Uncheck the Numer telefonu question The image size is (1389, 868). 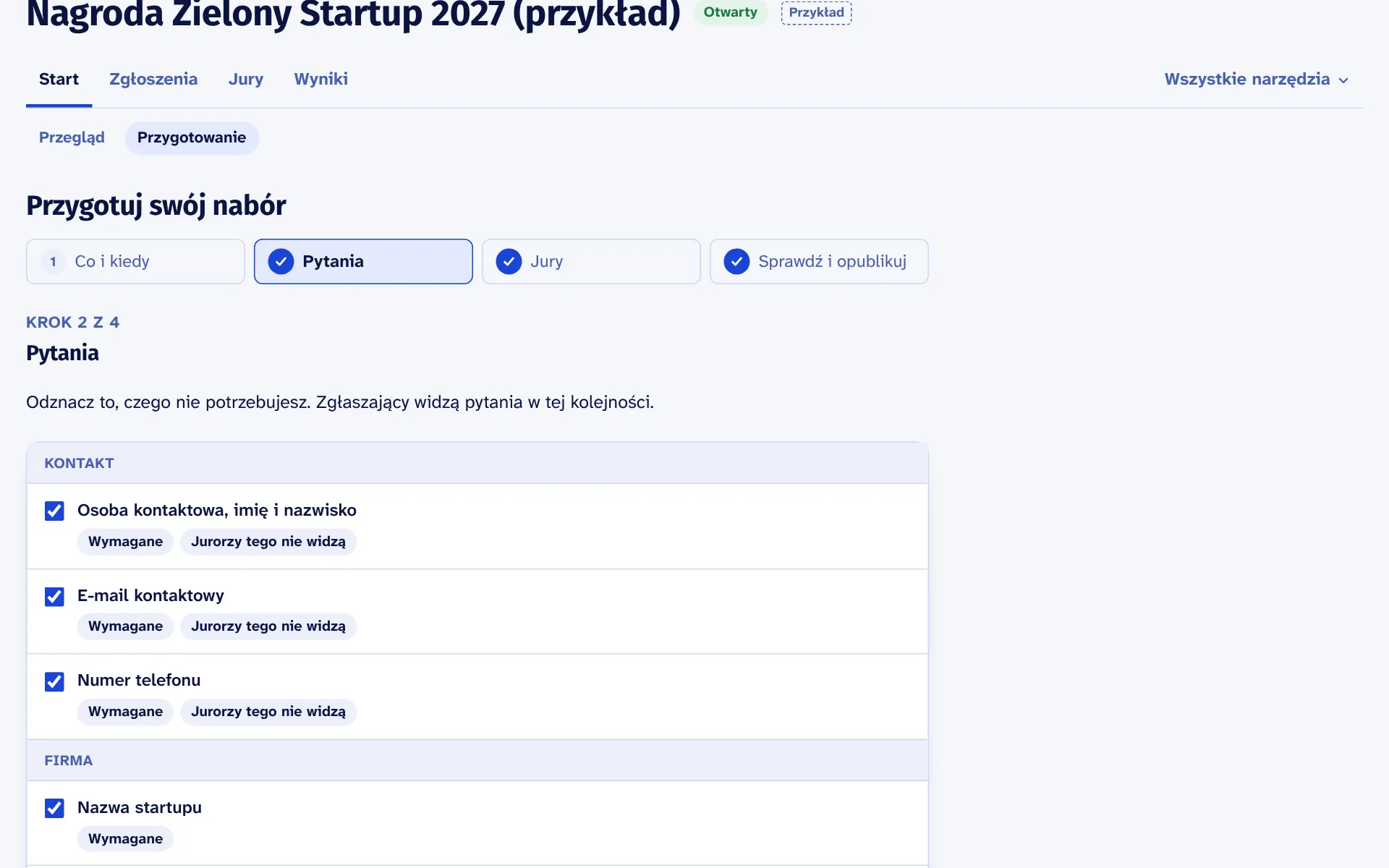[54, 681]
